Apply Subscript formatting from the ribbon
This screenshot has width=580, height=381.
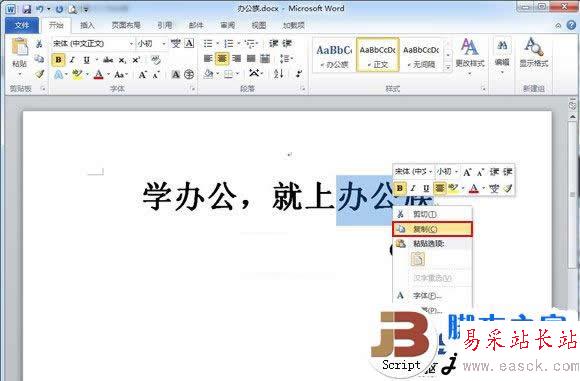pos(122,60)
